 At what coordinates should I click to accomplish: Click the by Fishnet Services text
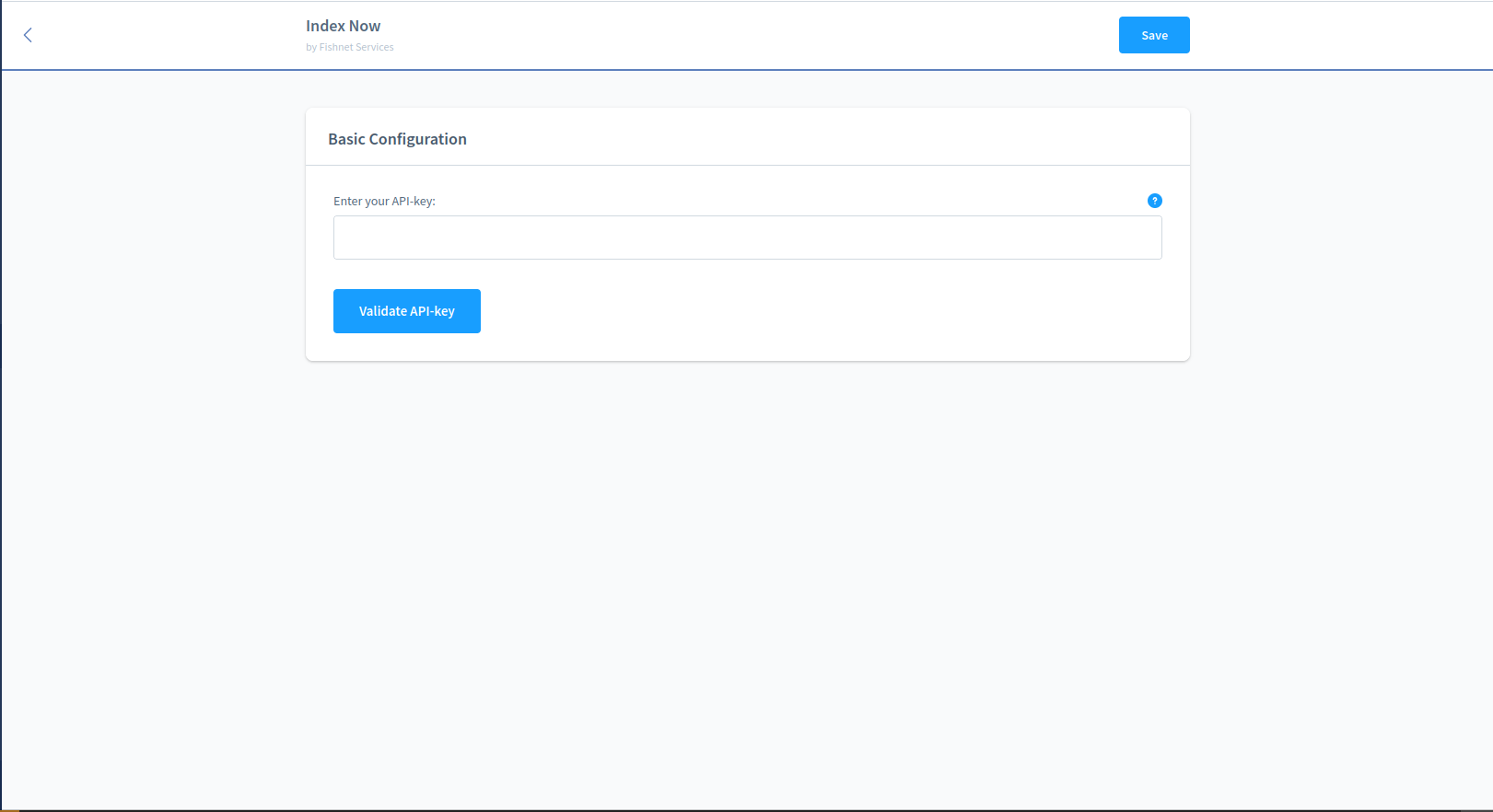click(x=350, y=47)
